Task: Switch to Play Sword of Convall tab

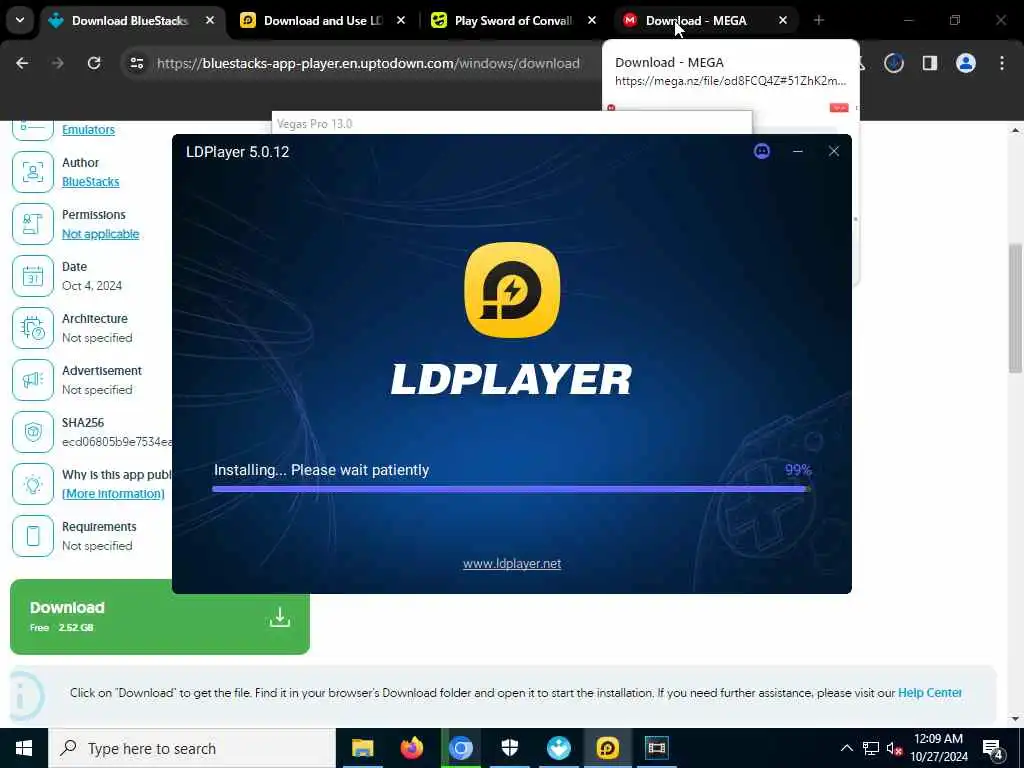Action: point(513,21)
